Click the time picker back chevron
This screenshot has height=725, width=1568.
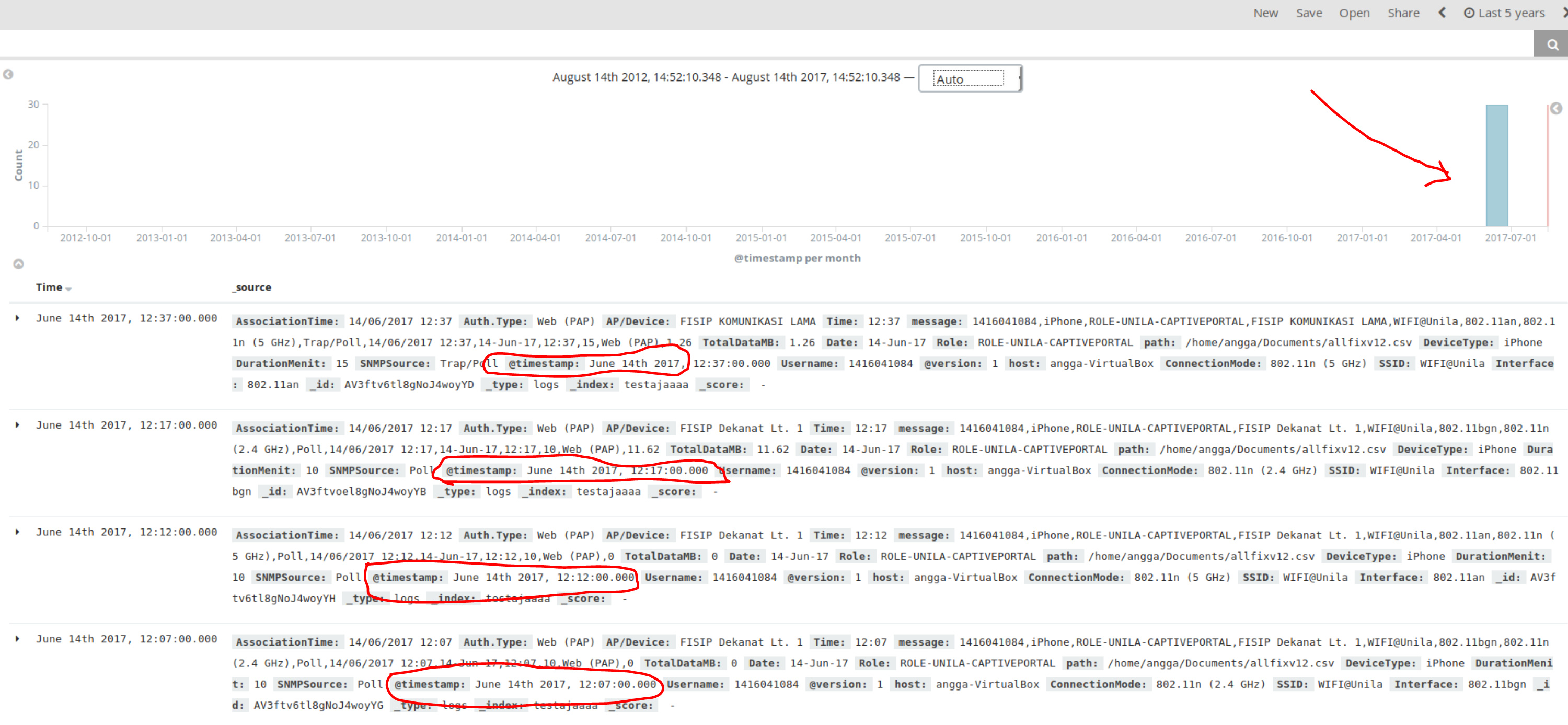(x=1442, y=13)
